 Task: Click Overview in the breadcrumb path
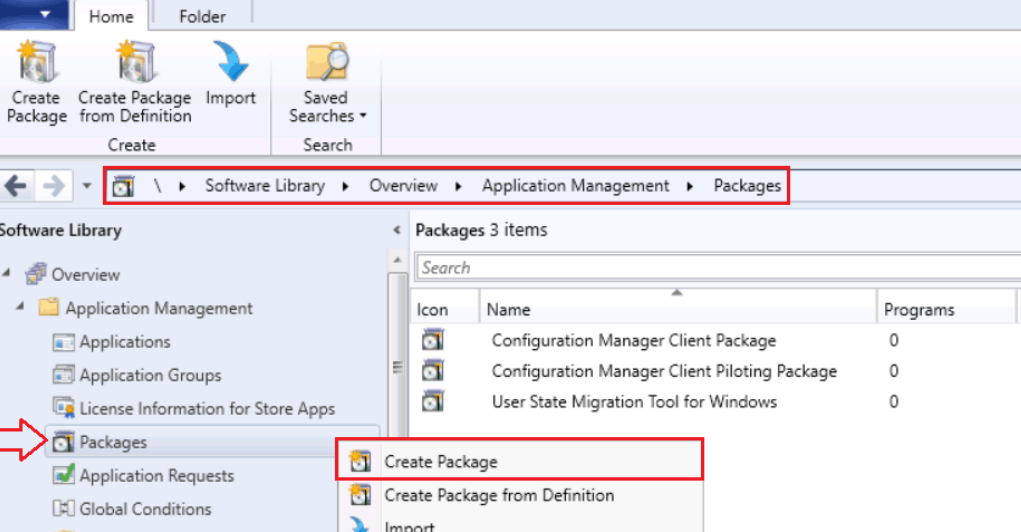pyautogui.click(x=403, y=186)
